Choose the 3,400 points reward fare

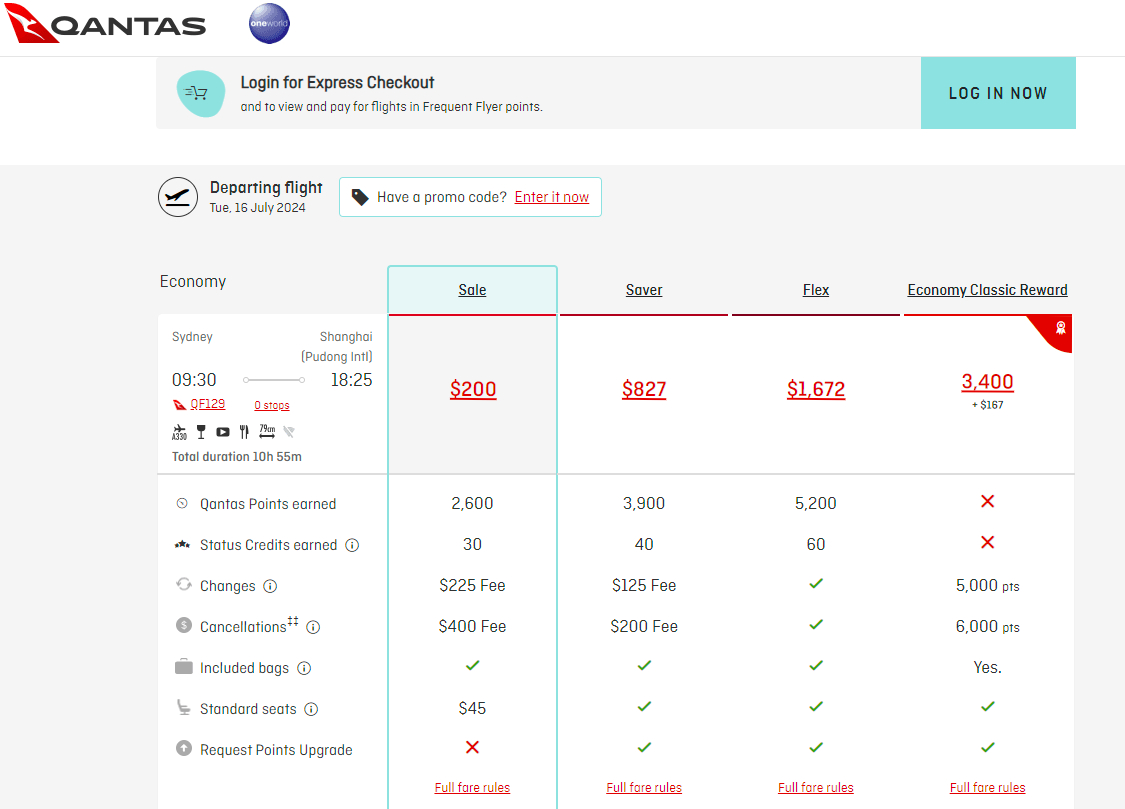point(987,382)
